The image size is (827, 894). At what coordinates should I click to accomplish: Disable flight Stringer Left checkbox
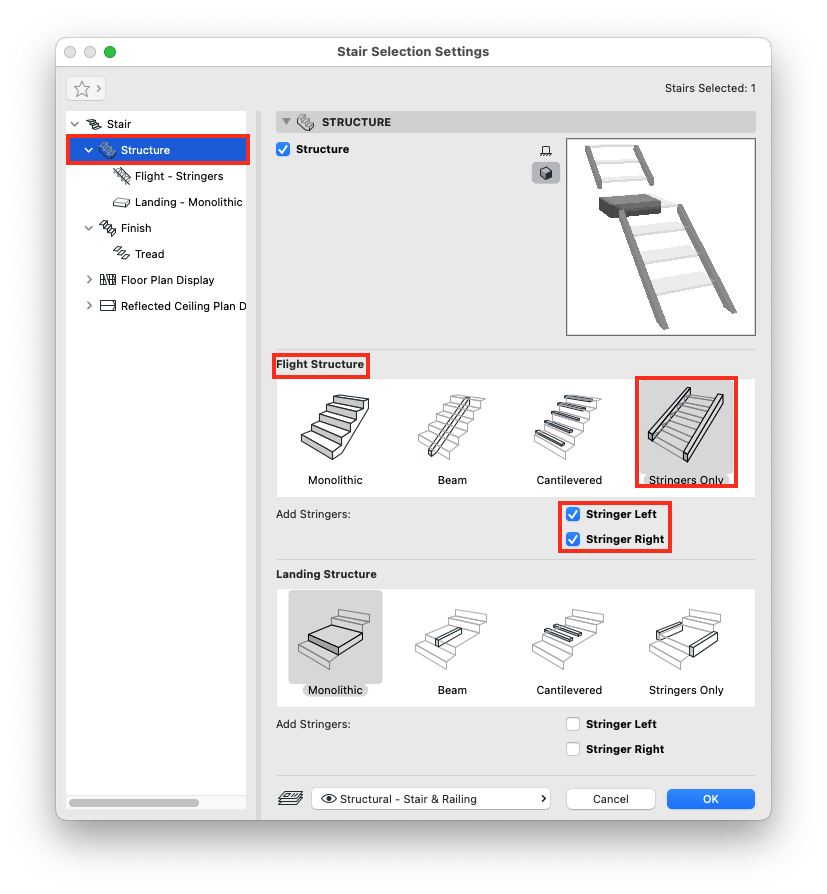pos(573,514)
